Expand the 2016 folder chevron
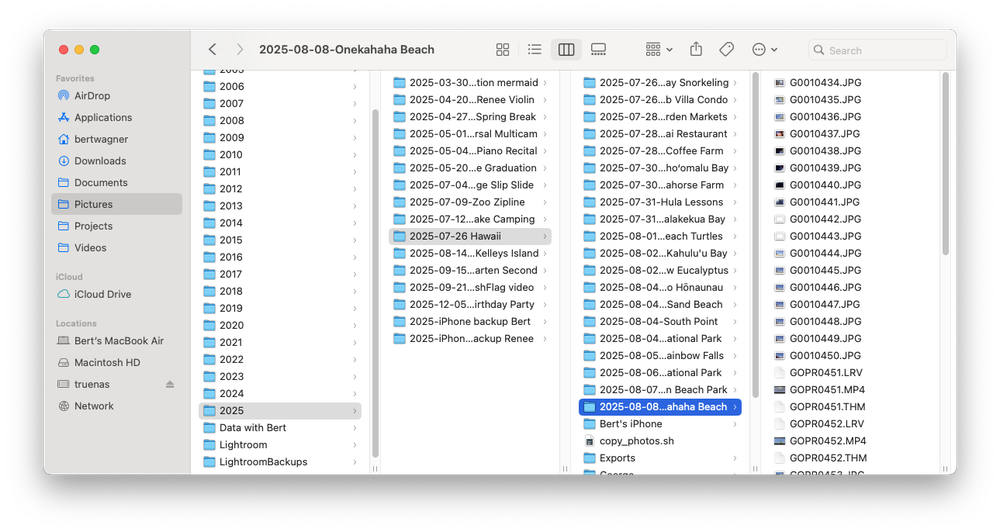Viewport: 1000px width, 532px height. (x=355, y=257)
